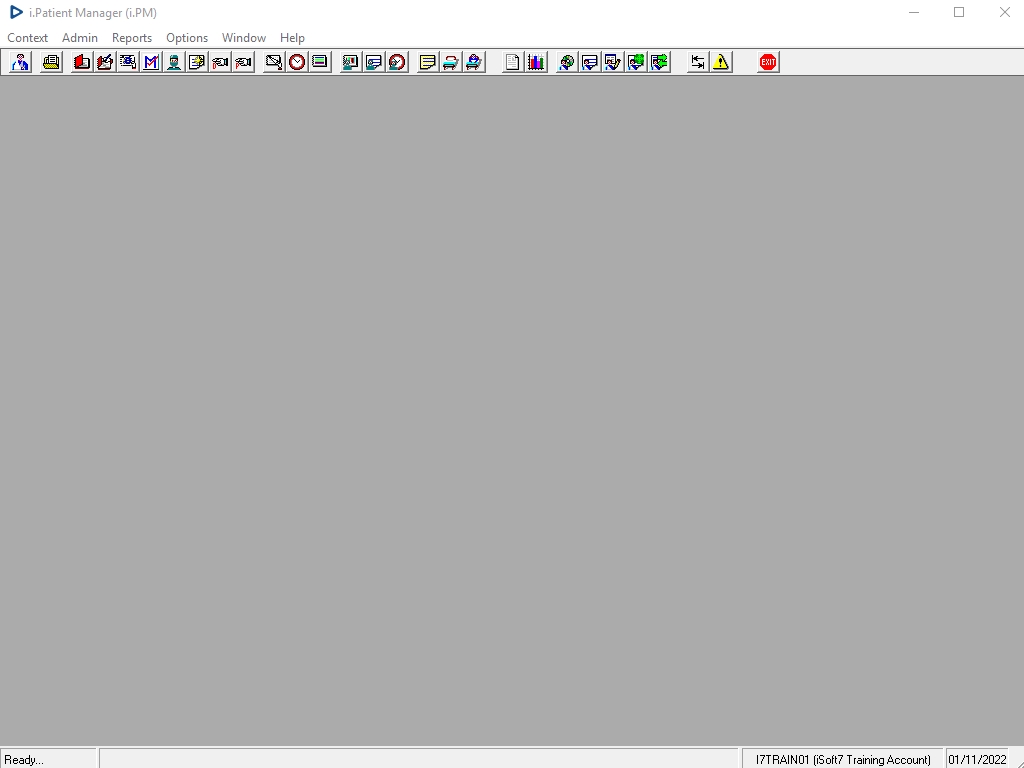The image size is (1024, 768).
Task: Open the Options menu
Action: point(187,38)
